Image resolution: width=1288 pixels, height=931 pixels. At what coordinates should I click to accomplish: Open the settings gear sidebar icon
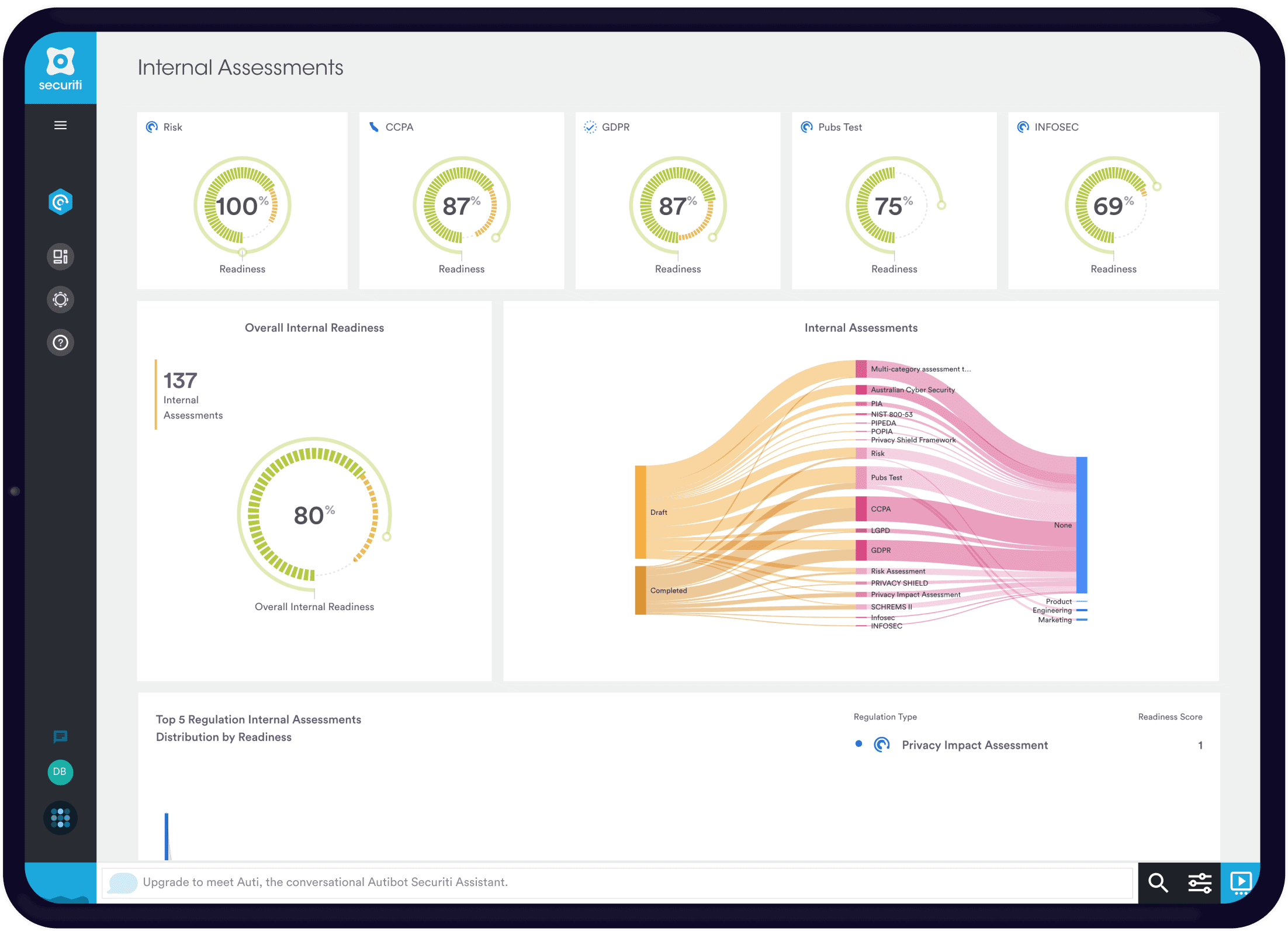tap(60, 300)
